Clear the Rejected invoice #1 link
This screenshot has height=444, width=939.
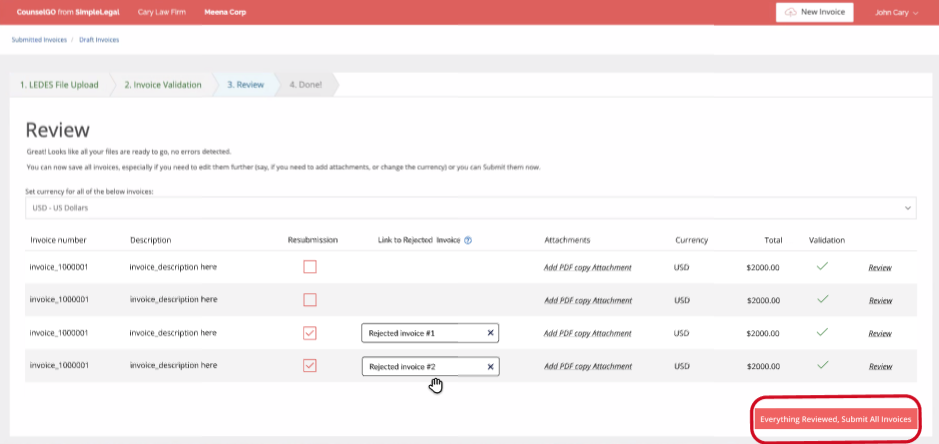click(x=490, y=333)
